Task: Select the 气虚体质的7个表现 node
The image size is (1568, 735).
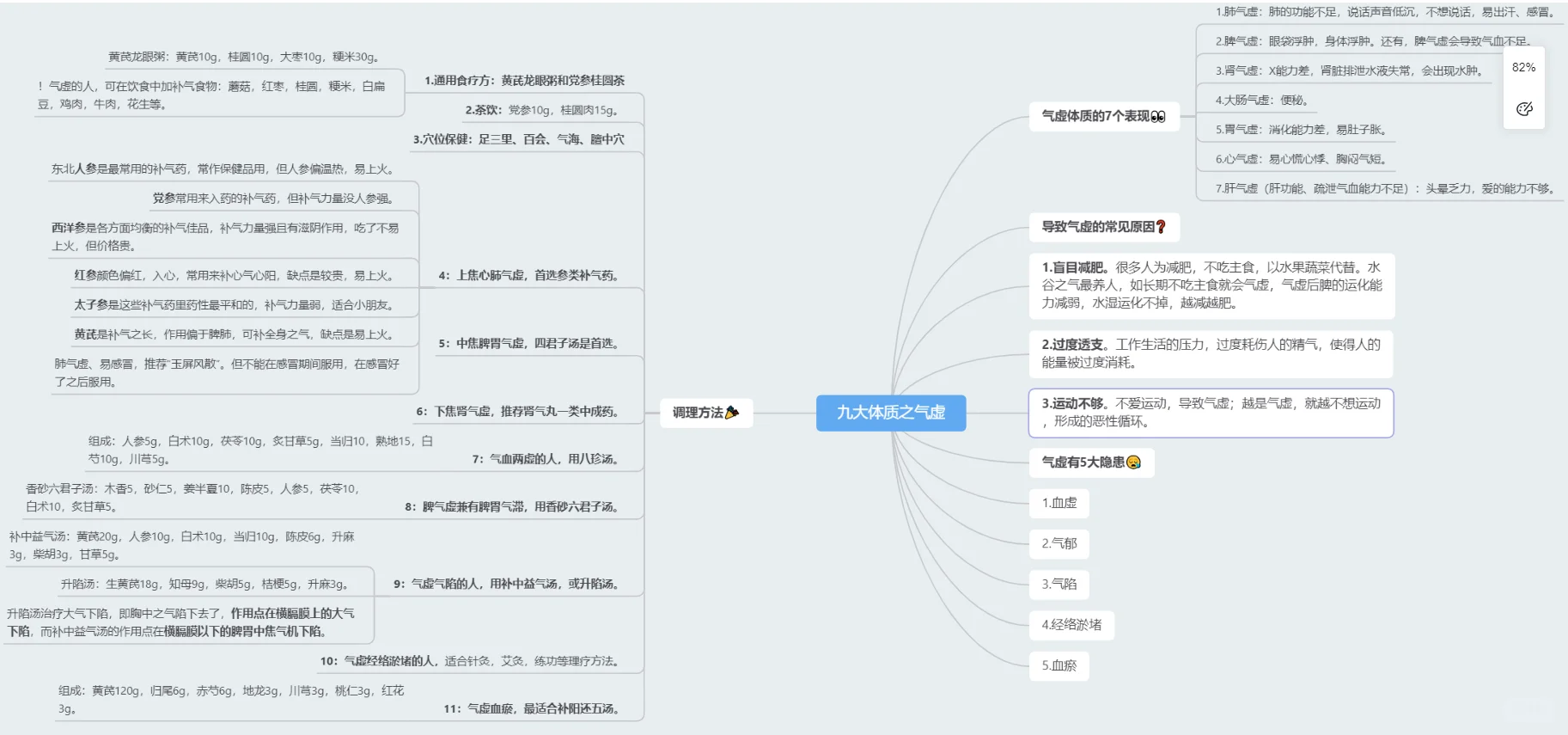Action: point(1104,116)
